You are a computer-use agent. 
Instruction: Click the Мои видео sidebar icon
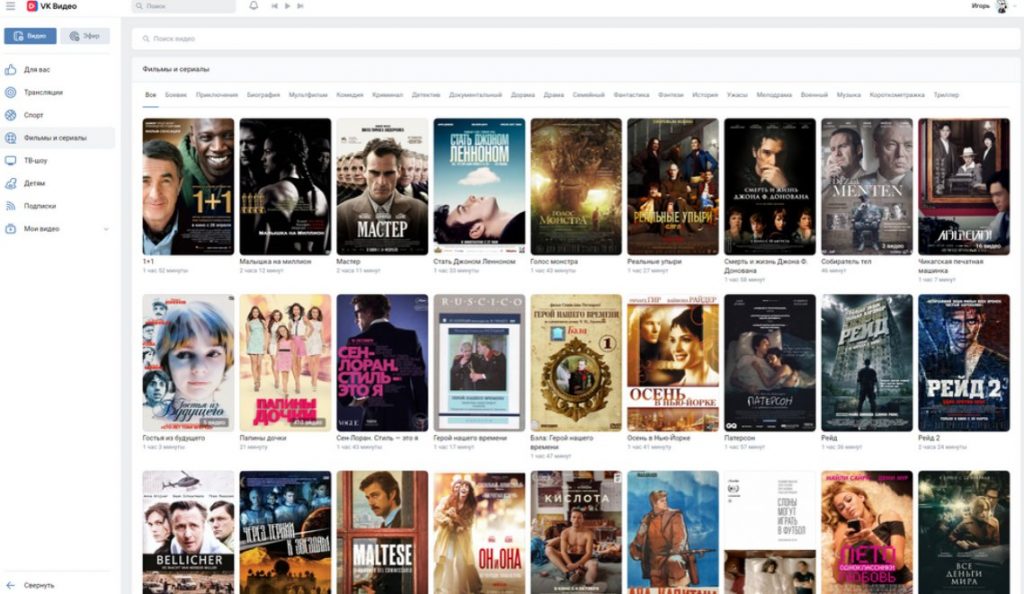point(10,228)
